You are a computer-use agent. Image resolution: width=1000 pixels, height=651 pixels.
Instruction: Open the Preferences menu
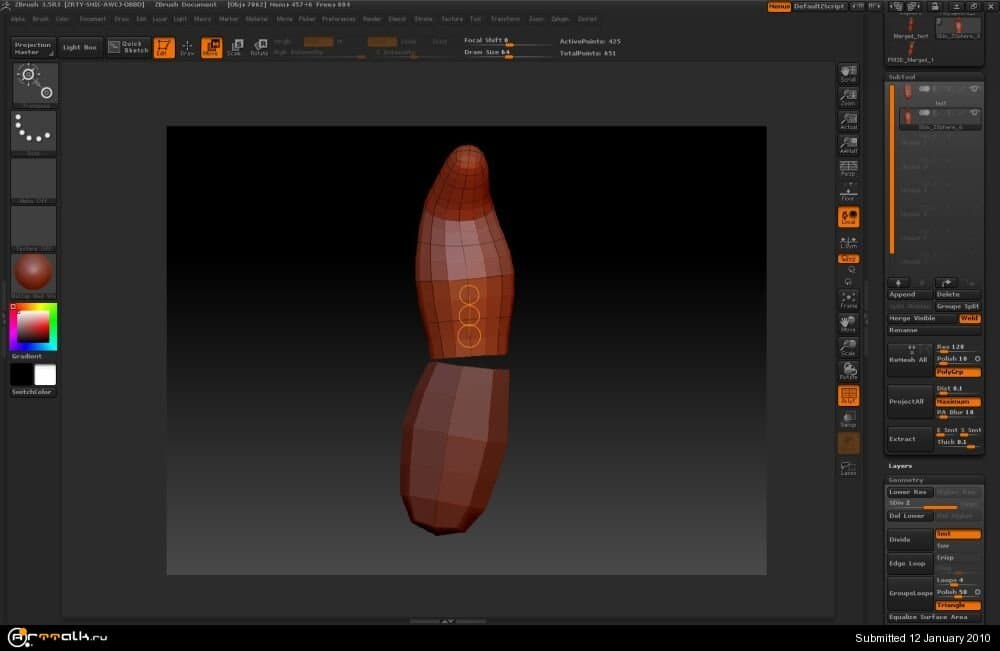[x=338, y=19]
